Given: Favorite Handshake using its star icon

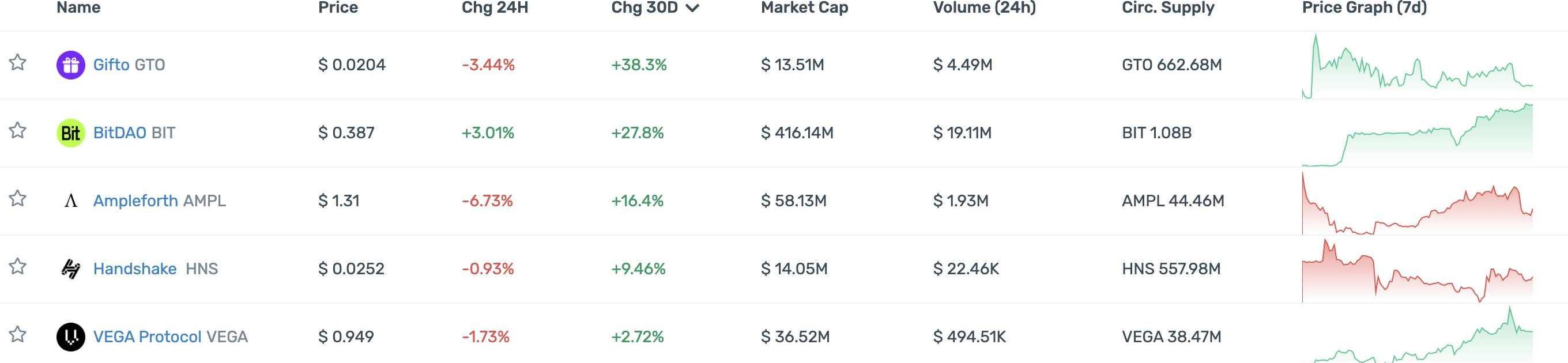Looking at the screenshot, I should (x=18, y=267).
